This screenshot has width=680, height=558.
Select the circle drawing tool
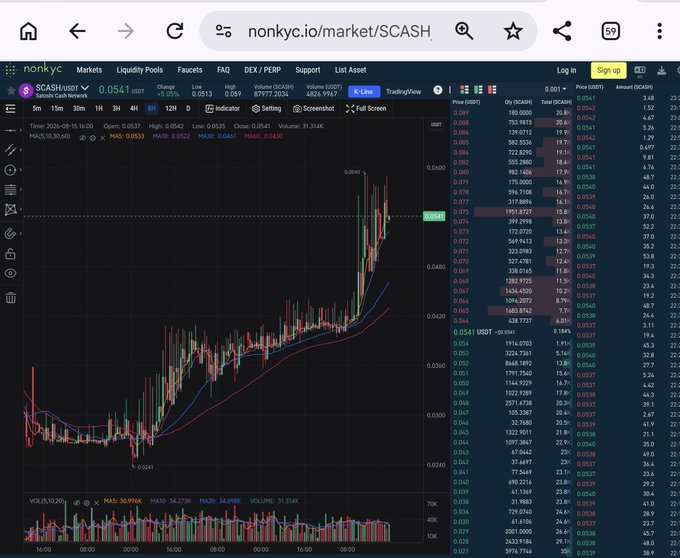(10, 170)
